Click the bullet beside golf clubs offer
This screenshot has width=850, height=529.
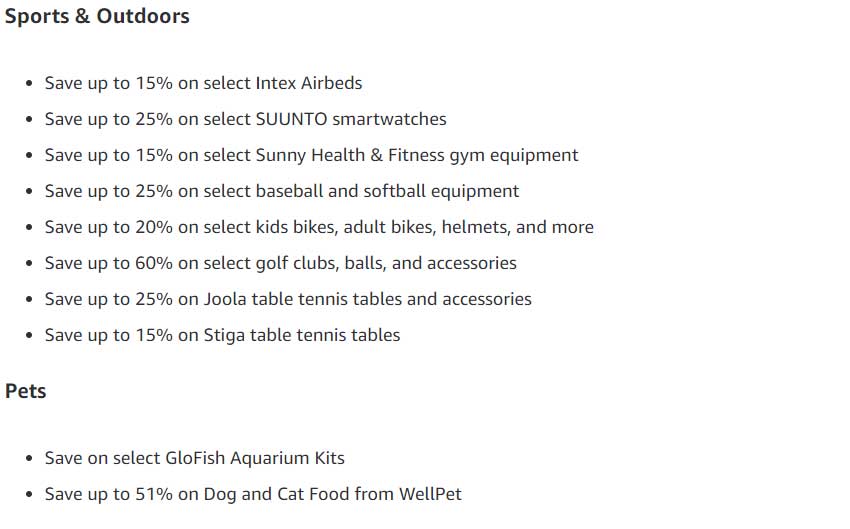pos(29,263)
